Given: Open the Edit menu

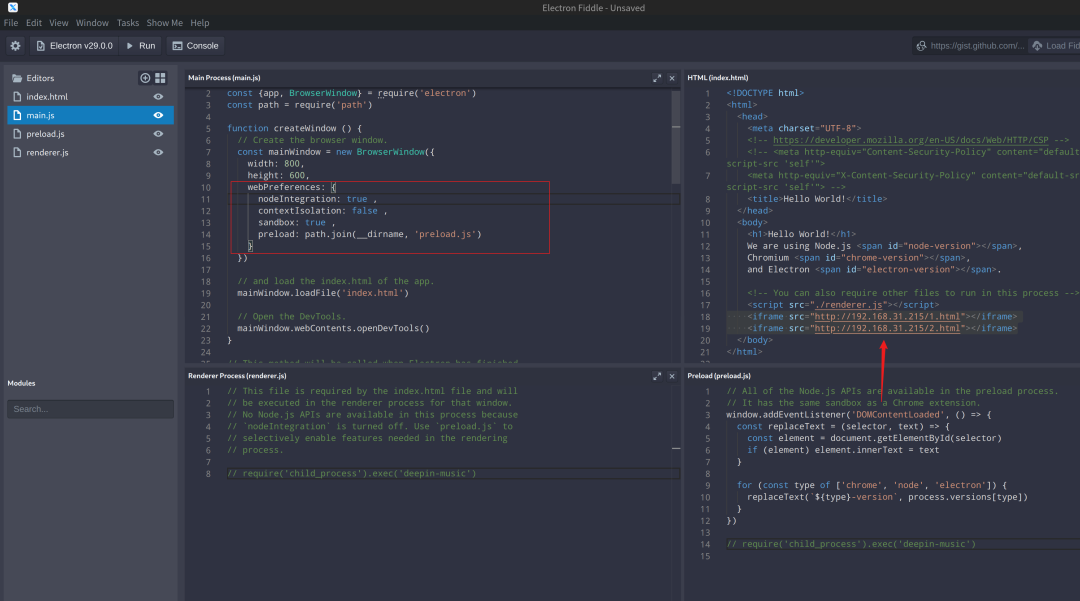Looking at the screenshot, I should (x=34, y=23).
